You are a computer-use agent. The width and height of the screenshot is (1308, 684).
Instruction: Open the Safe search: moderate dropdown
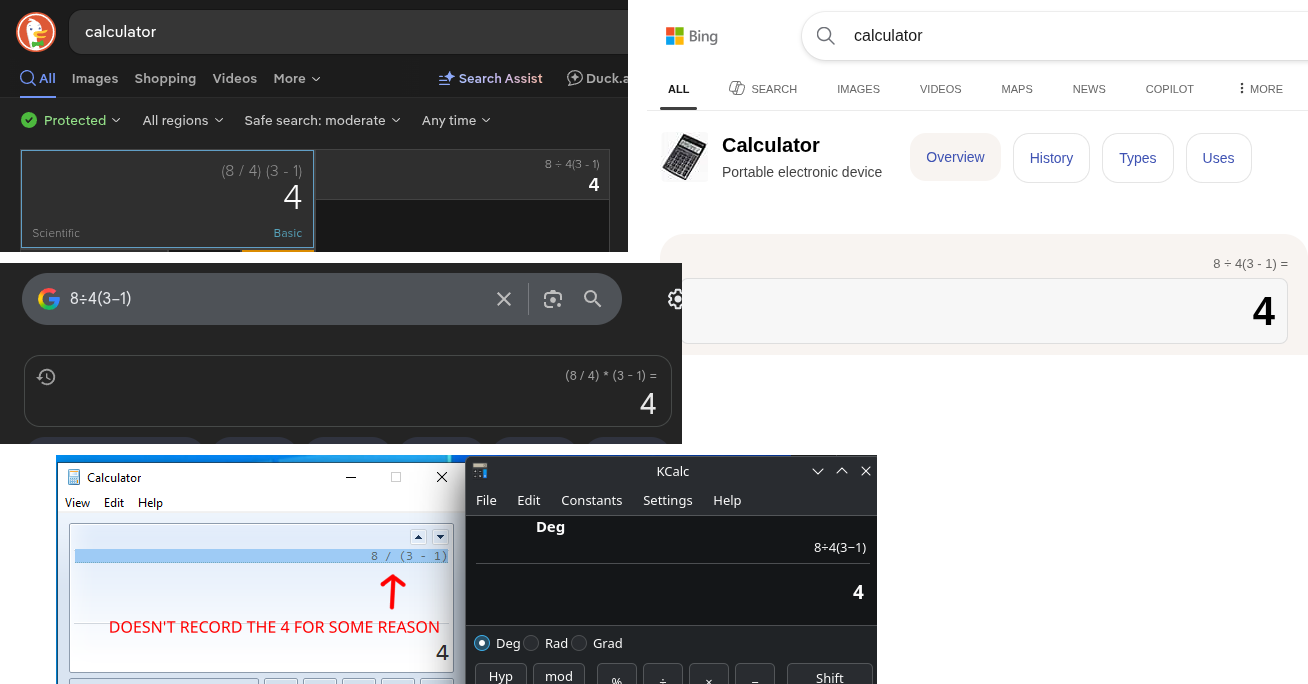(x=323, y=120)
